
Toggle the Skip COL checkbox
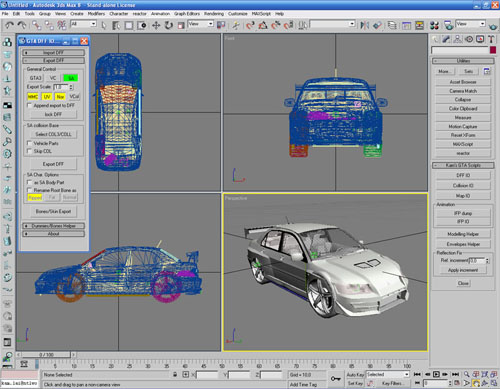pyautogui.click(x=29, y=151)
